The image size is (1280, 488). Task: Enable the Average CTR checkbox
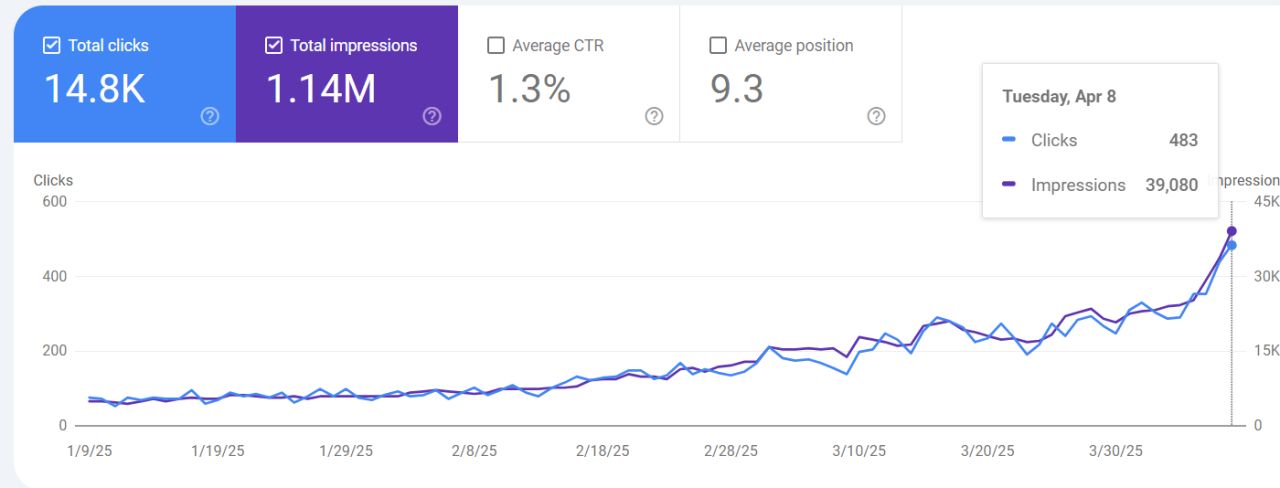(x=495, y=45)
